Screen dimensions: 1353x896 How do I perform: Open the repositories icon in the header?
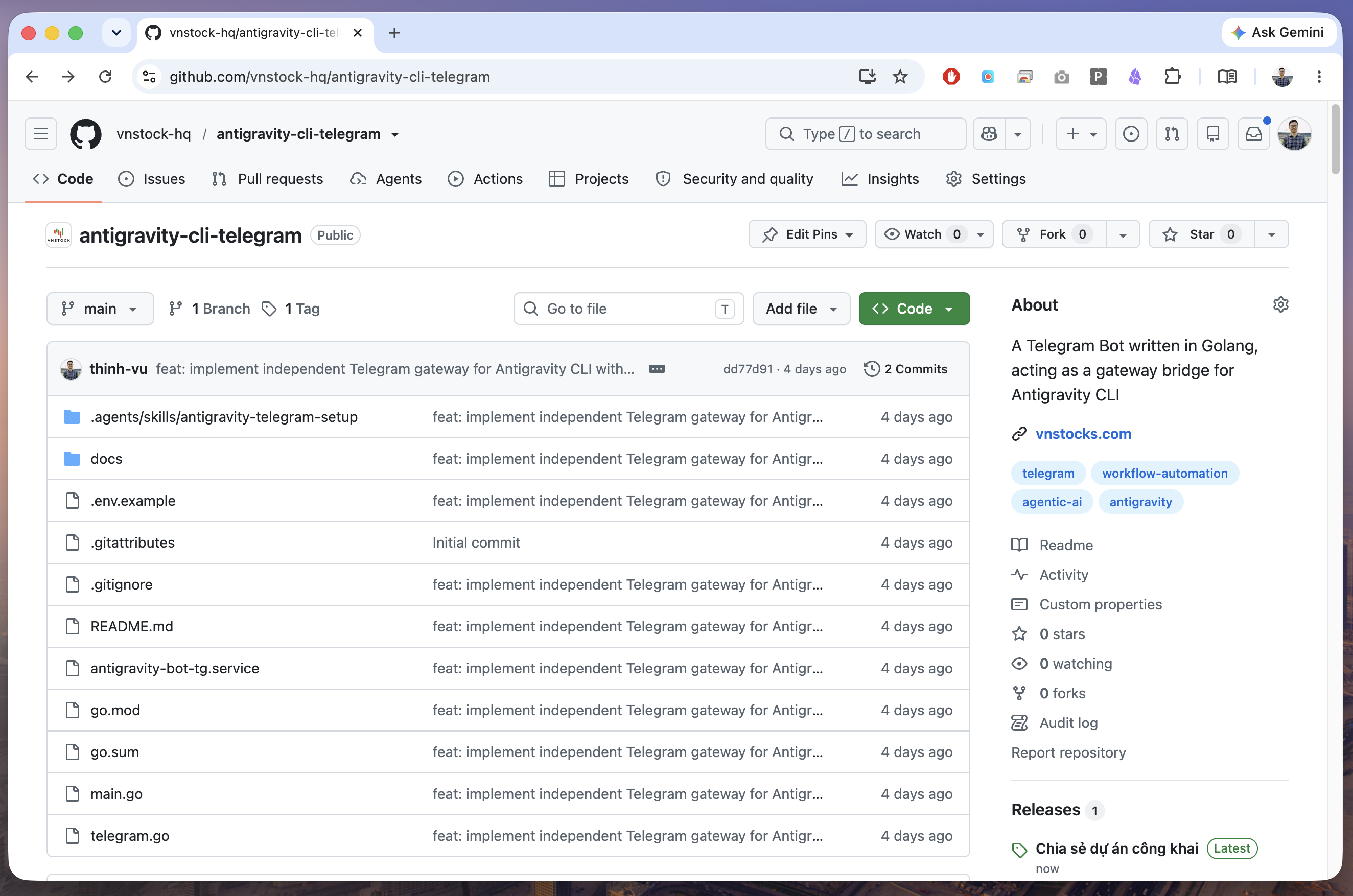pyautogui.click(x=1212, y=134)
